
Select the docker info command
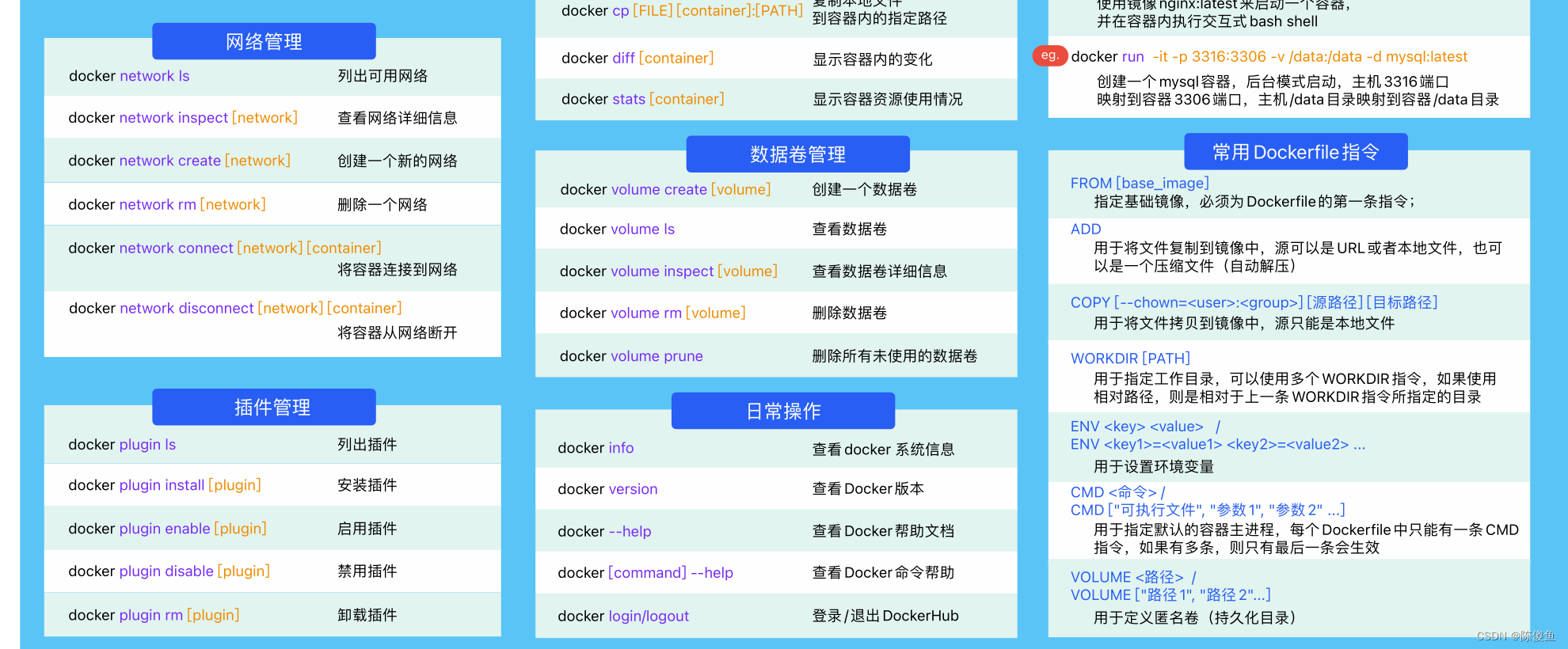pyautogui.click(x=596, y=448)
